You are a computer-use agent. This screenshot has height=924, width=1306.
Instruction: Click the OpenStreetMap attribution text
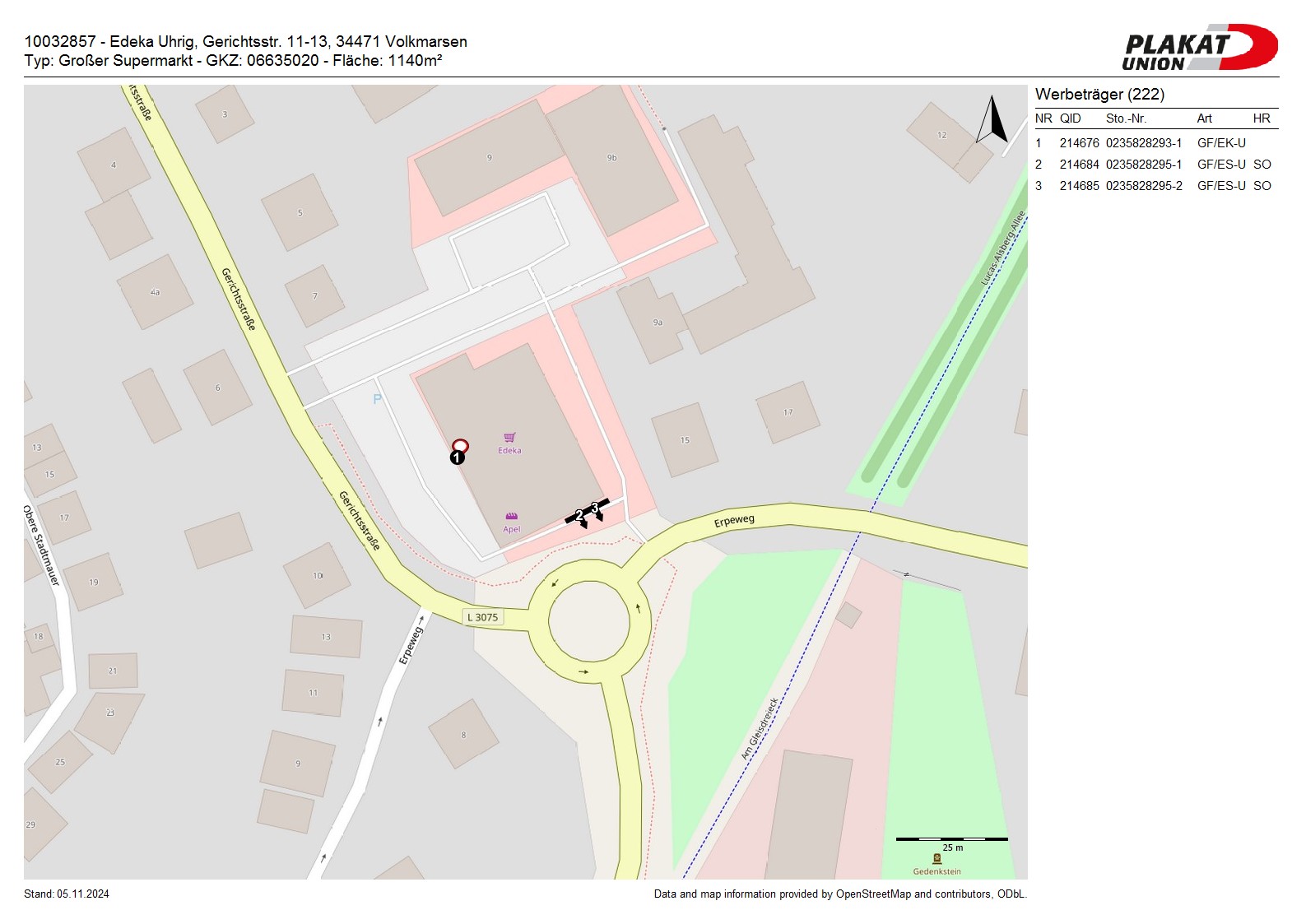(x=839, y=894)
